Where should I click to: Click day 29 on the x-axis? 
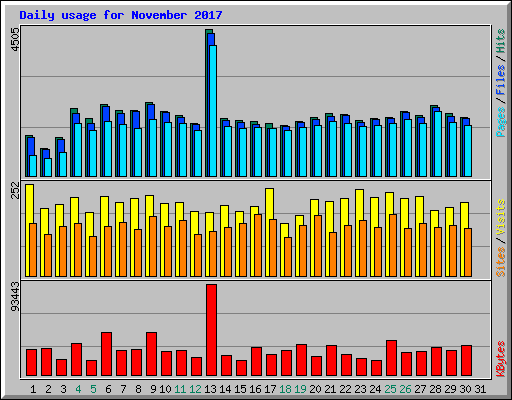click(450, 389)
